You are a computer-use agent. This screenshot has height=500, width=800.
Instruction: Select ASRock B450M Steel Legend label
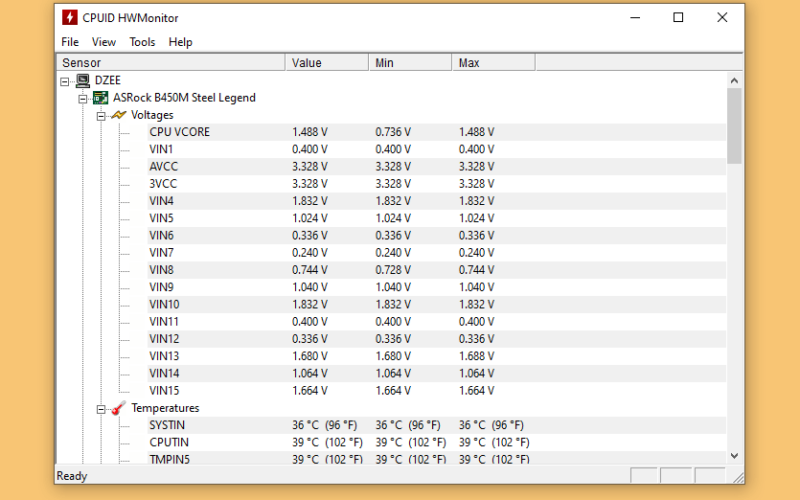pyautogui.click(x=184, y=97)
